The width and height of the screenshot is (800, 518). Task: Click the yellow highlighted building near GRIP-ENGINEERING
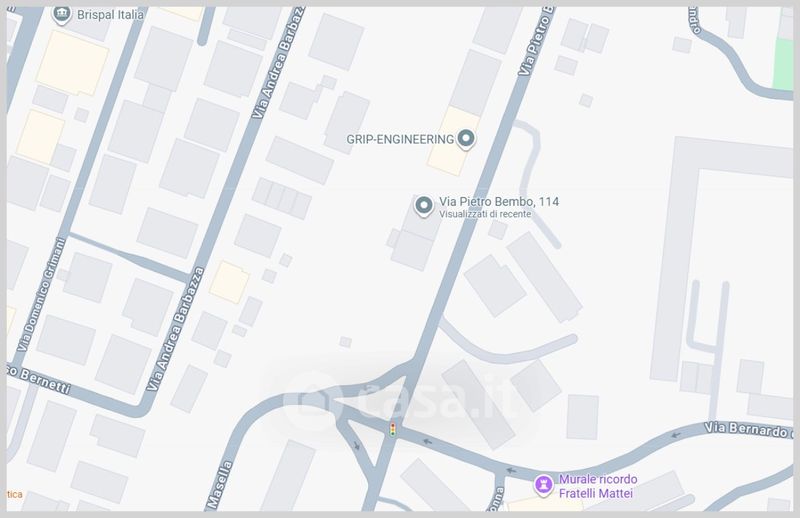point(453,141)
